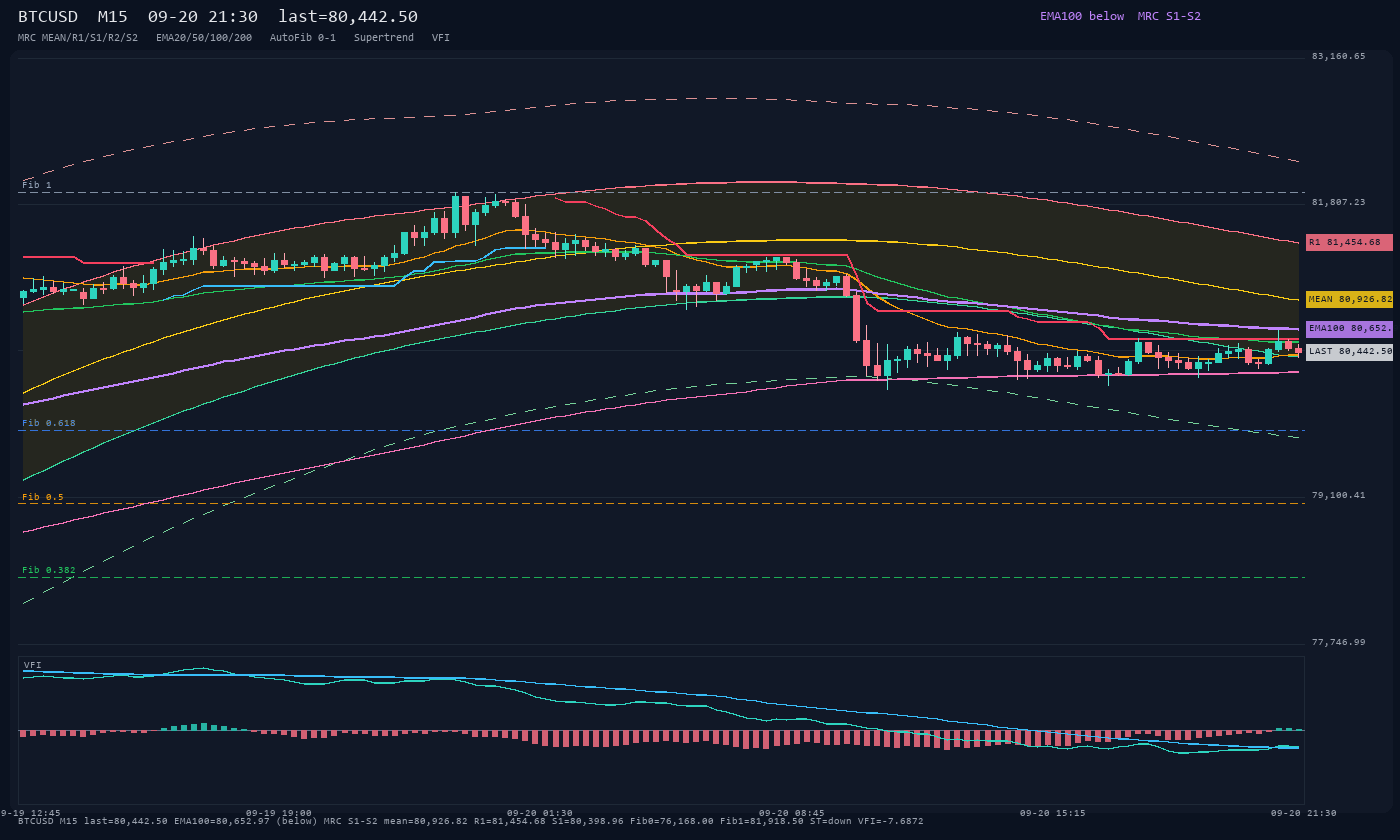
Task: Click the EMA100 below status text
Action: [x=1082, y=16]
